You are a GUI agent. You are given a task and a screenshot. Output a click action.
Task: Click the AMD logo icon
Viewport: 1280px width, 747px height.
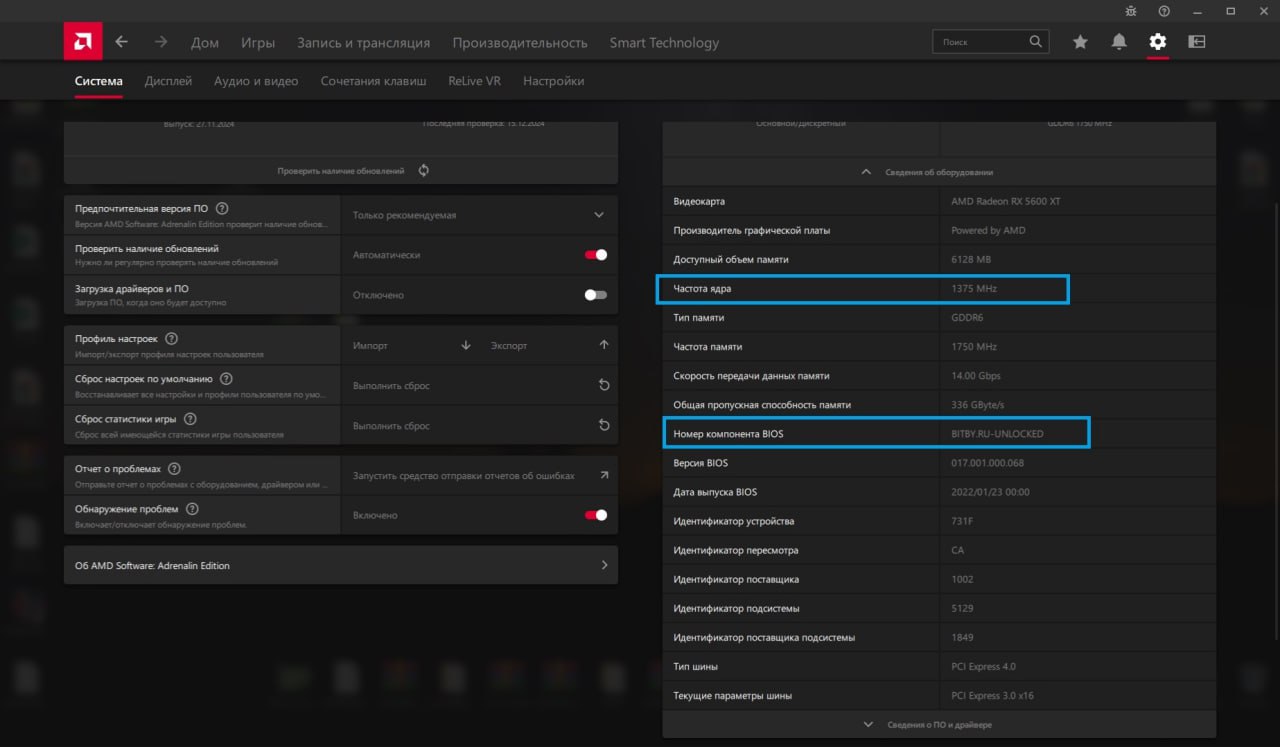[82, 42]
